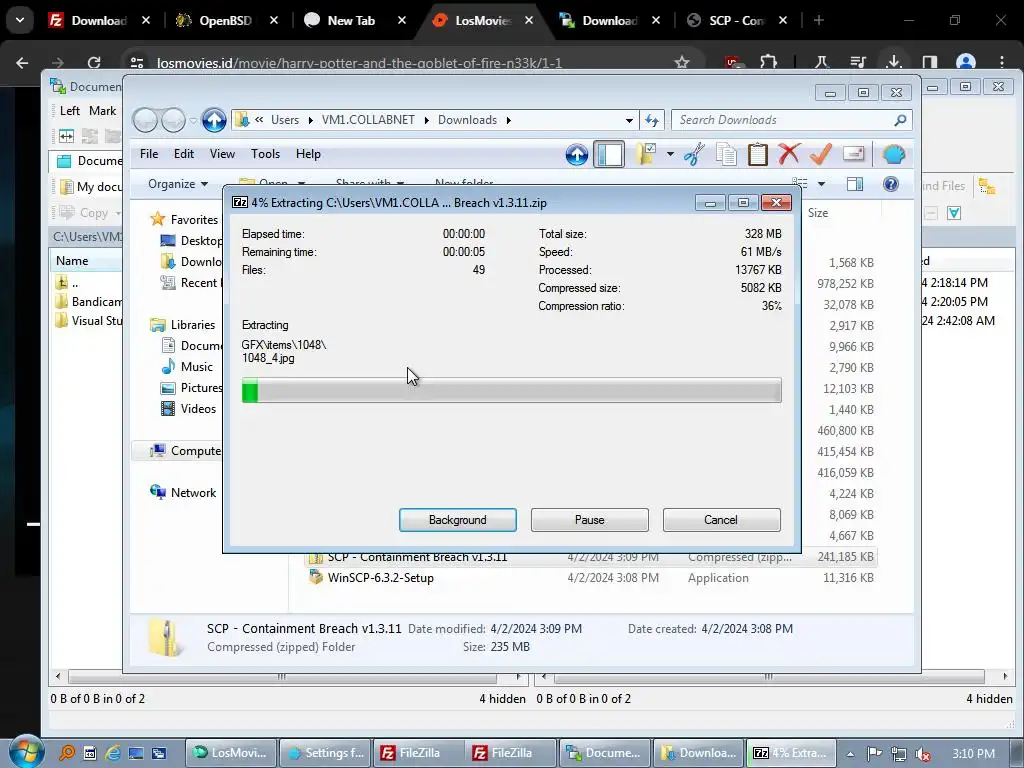Open the search magnifier quick launch icon

click(67, 753)
